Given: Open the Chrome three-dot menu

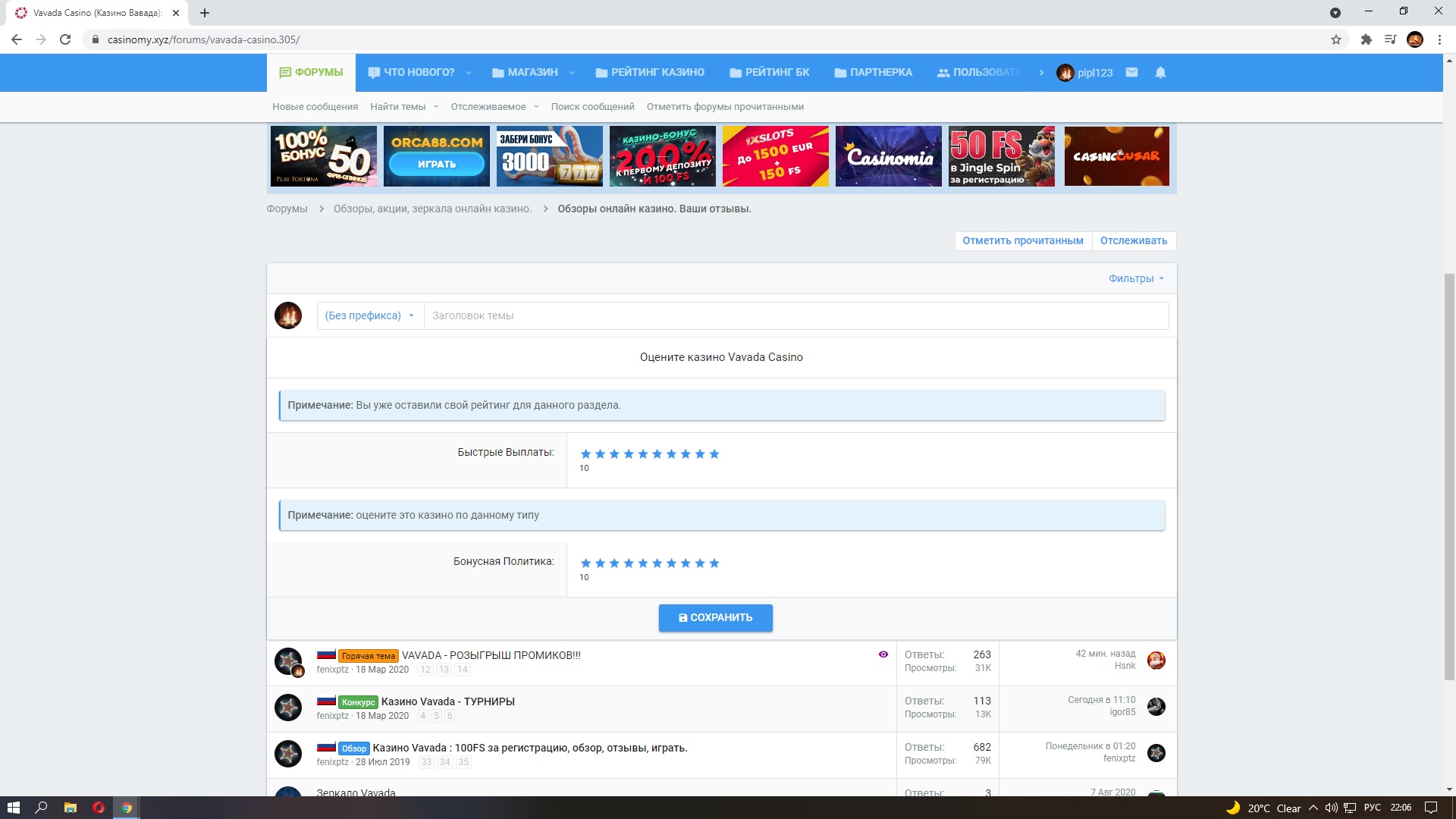Looking at the screenshot, I should pyautogui.click(x=1439, y=39).
